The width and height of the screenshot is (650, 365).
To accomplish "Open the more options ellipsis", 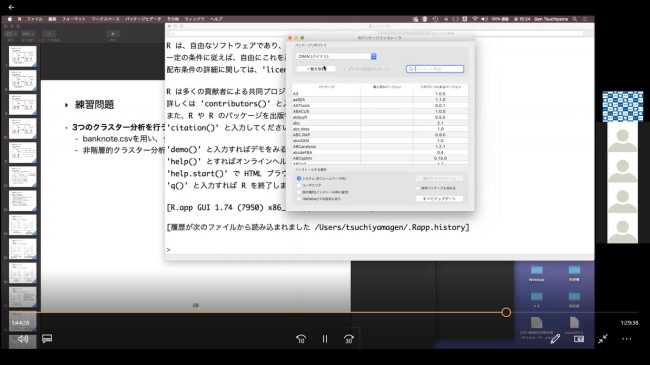I will tap(627, 339).
